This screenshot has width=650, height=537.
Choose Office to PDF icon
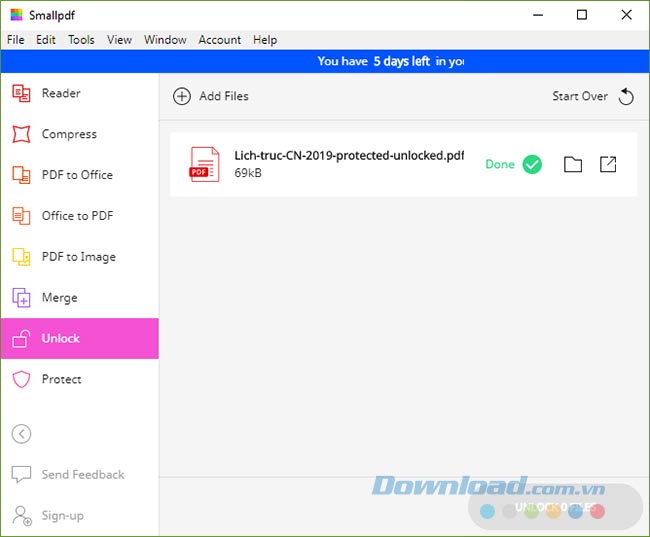tap(21, 216)
